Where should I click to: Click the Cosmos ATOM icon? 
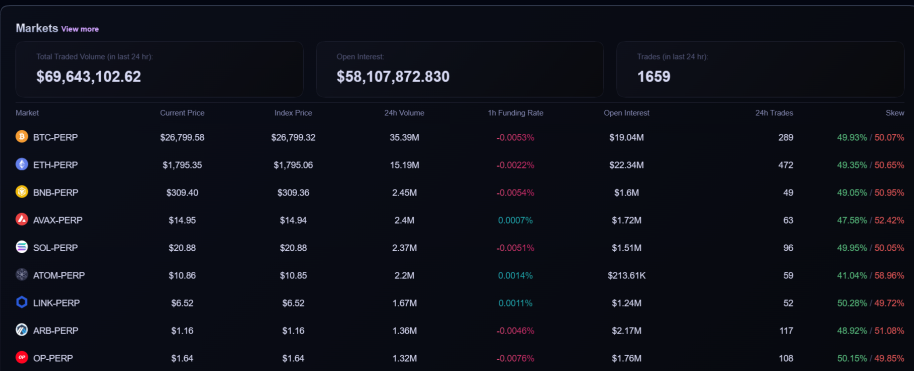tap(22, 275)
